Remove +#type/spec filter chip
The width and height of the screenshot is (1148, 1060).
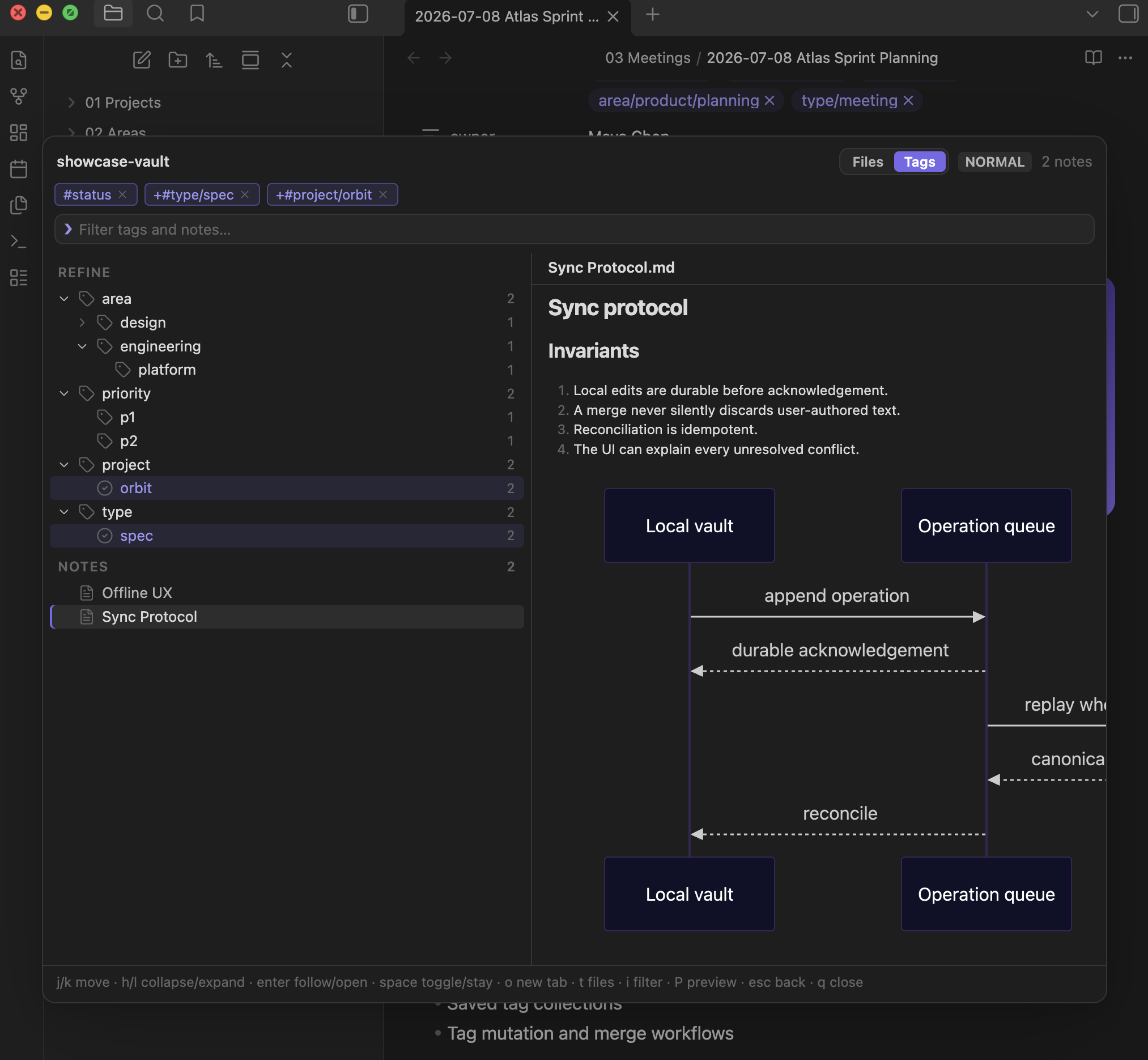coord(245,194)
